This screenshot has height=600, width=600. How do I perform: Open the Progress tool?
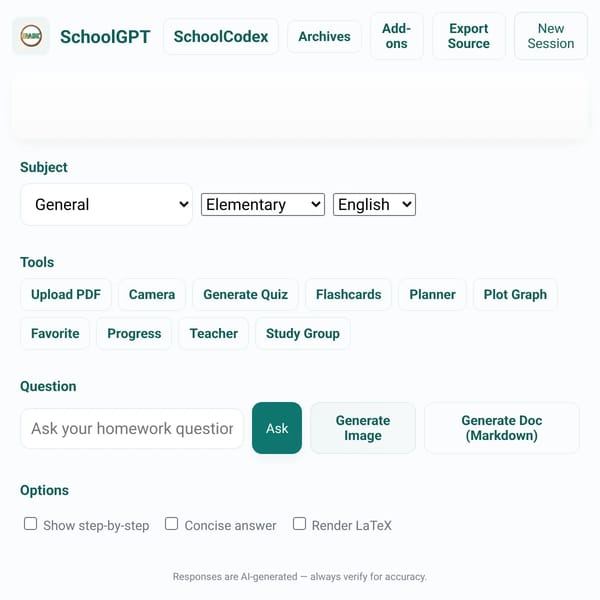click(134, 333)
